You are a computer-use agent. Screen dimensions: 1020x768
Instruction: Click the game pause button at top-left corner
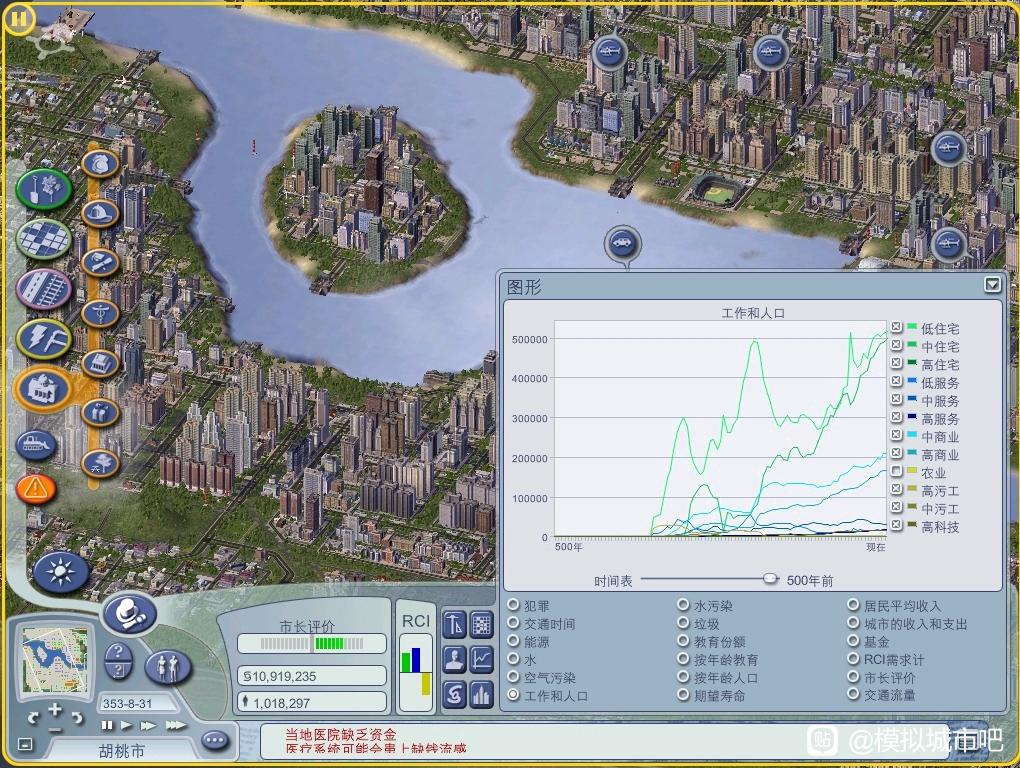(x=19, y=20)
